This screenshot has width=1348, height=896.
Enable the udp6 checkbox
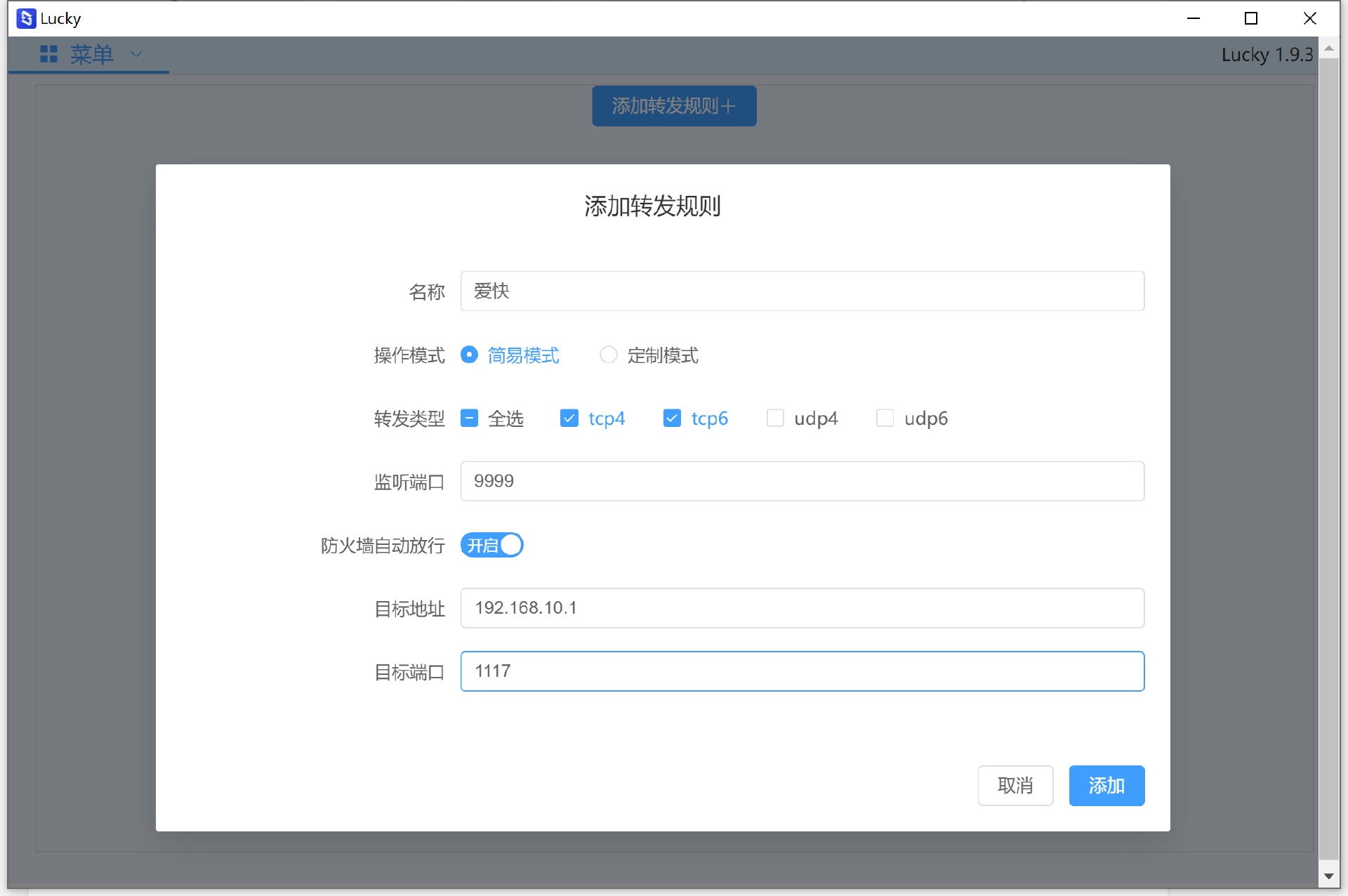[885, 419]
